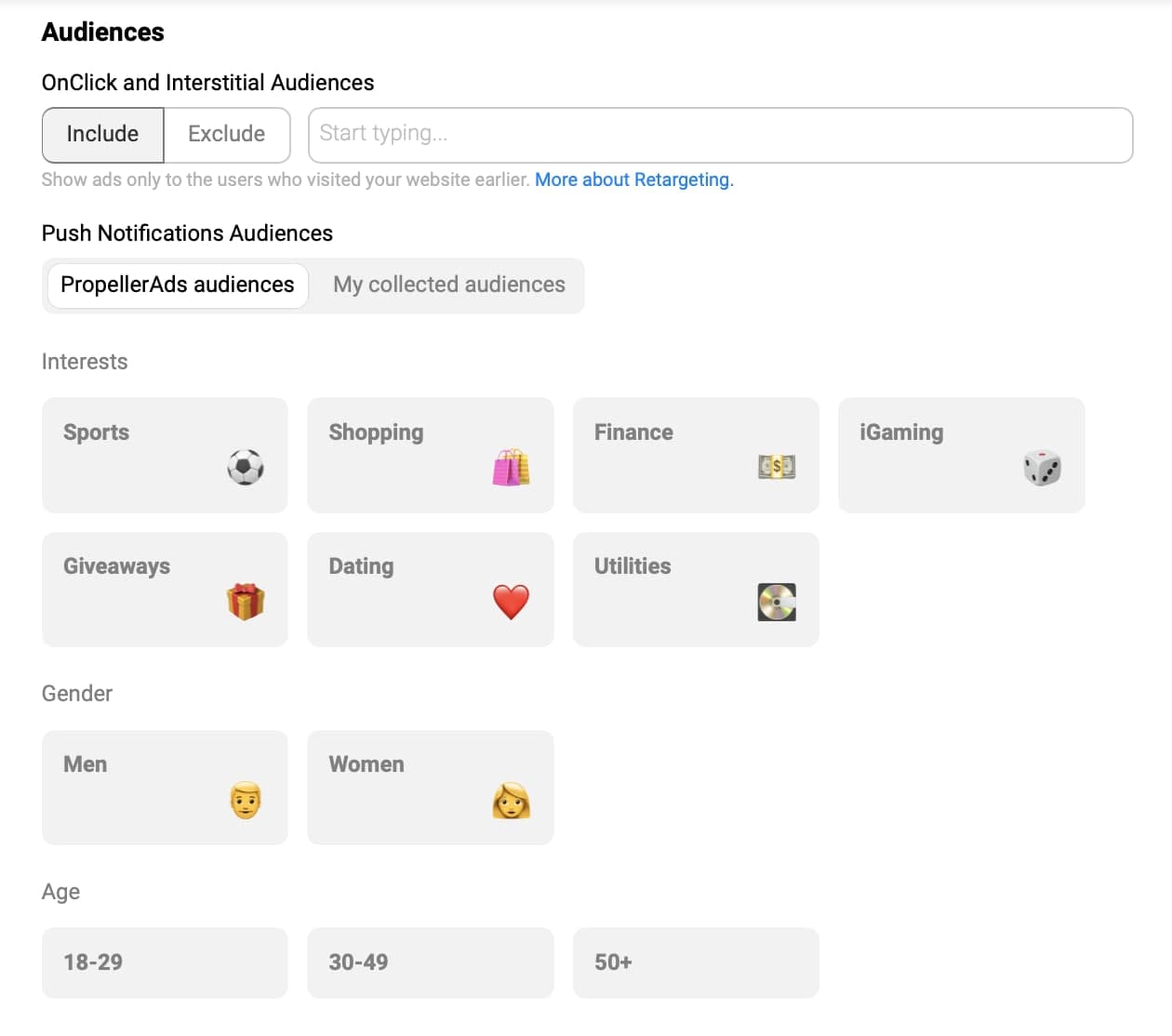Click the dice icon on iGaming
1172x1036 pixels.
[x=1042, y=468]
